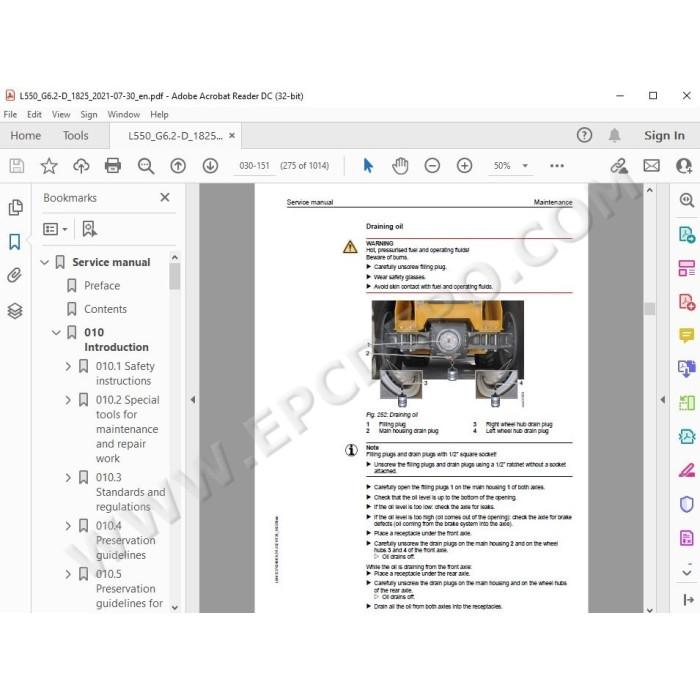This screenshot has width=700, height=700.
Task: Open Export PDF tool in right pane
Action: click(x=687, y=234)
